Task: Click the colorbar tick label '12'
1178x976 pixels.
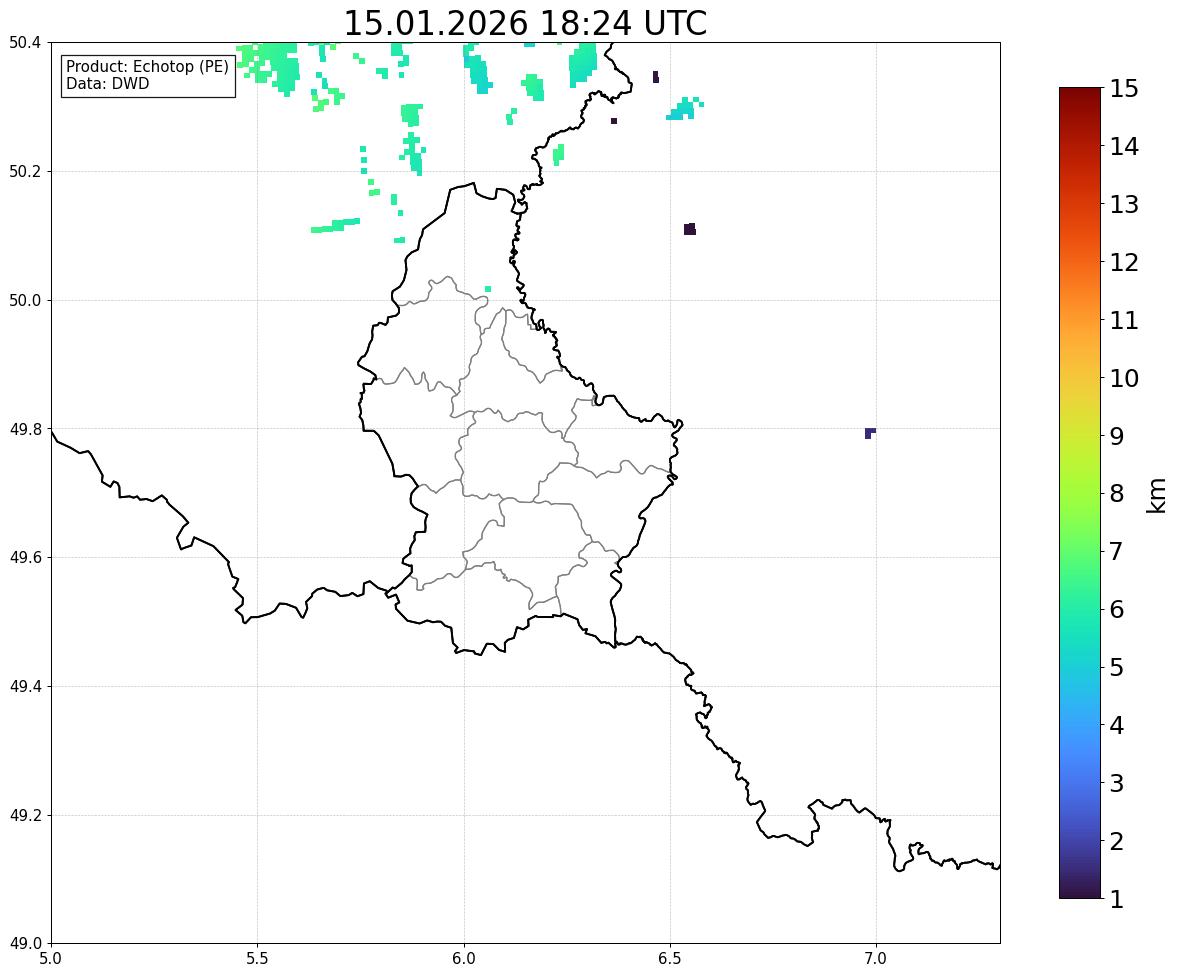Action: 1124,262
